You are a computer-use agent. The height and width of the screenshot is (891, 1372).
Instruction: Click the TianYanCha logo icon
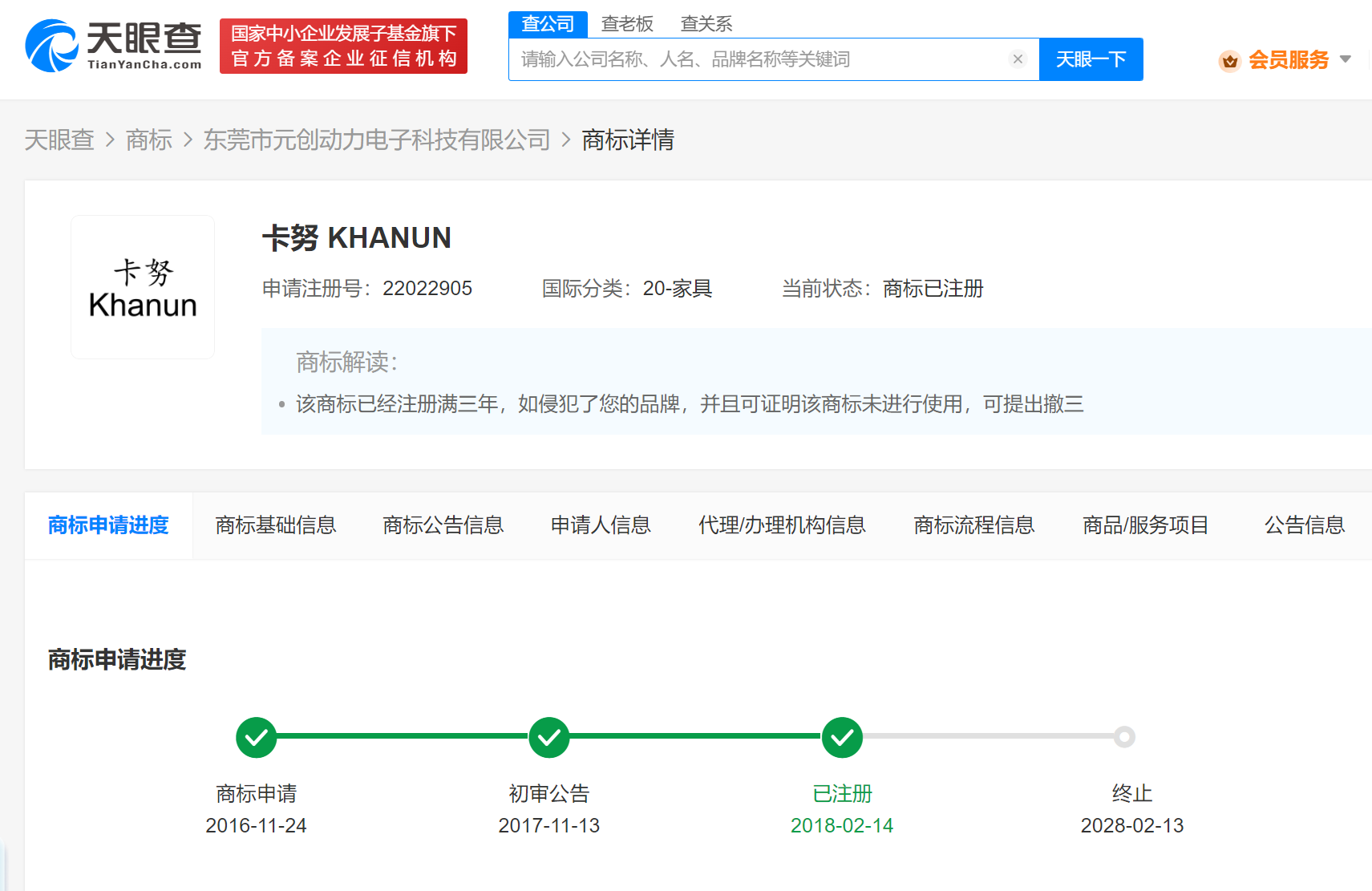[x=52, y=46]
